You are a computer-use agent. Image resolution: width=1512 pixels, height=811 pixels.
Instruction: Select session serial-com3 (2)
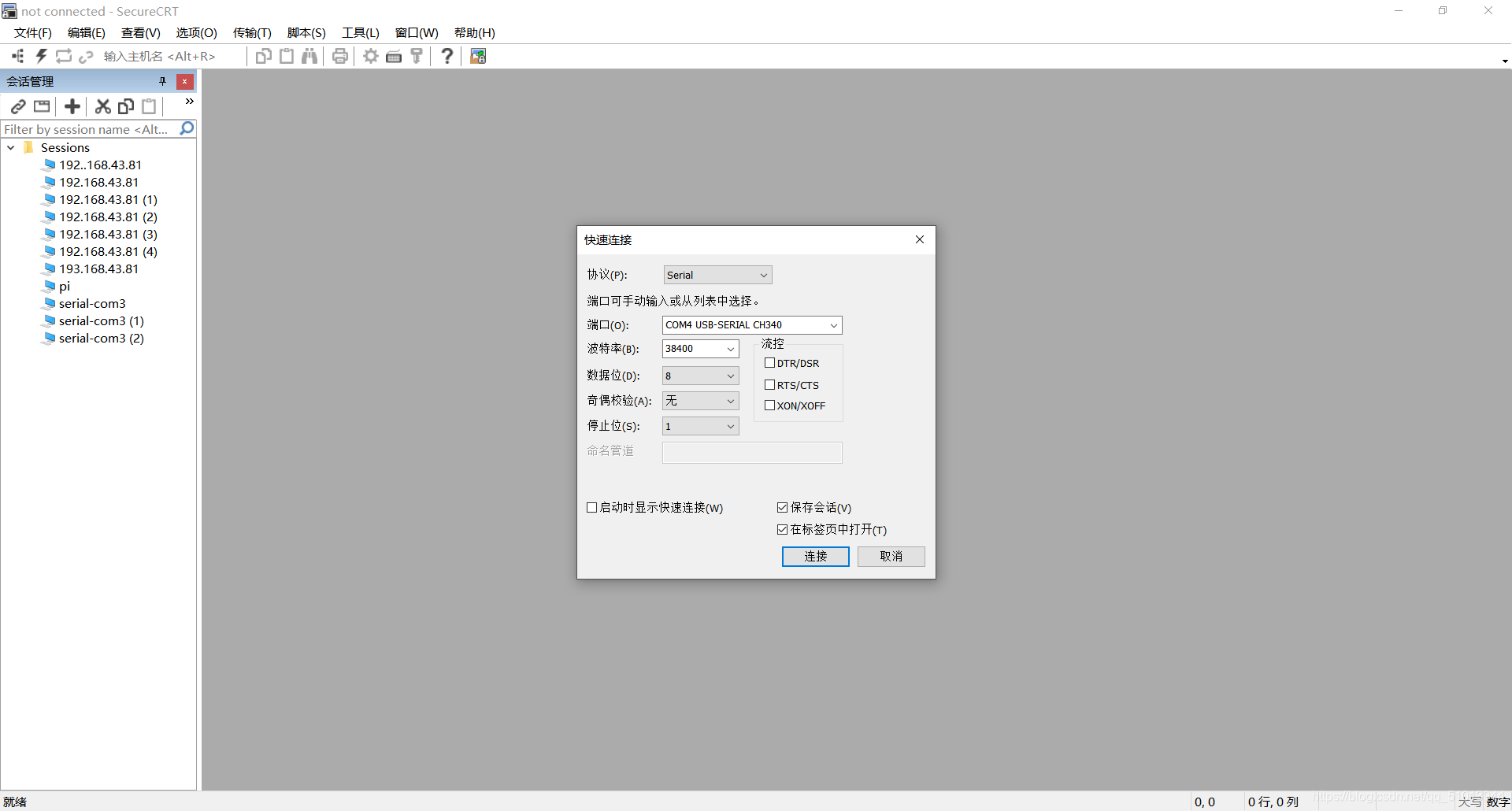(101, 338)
